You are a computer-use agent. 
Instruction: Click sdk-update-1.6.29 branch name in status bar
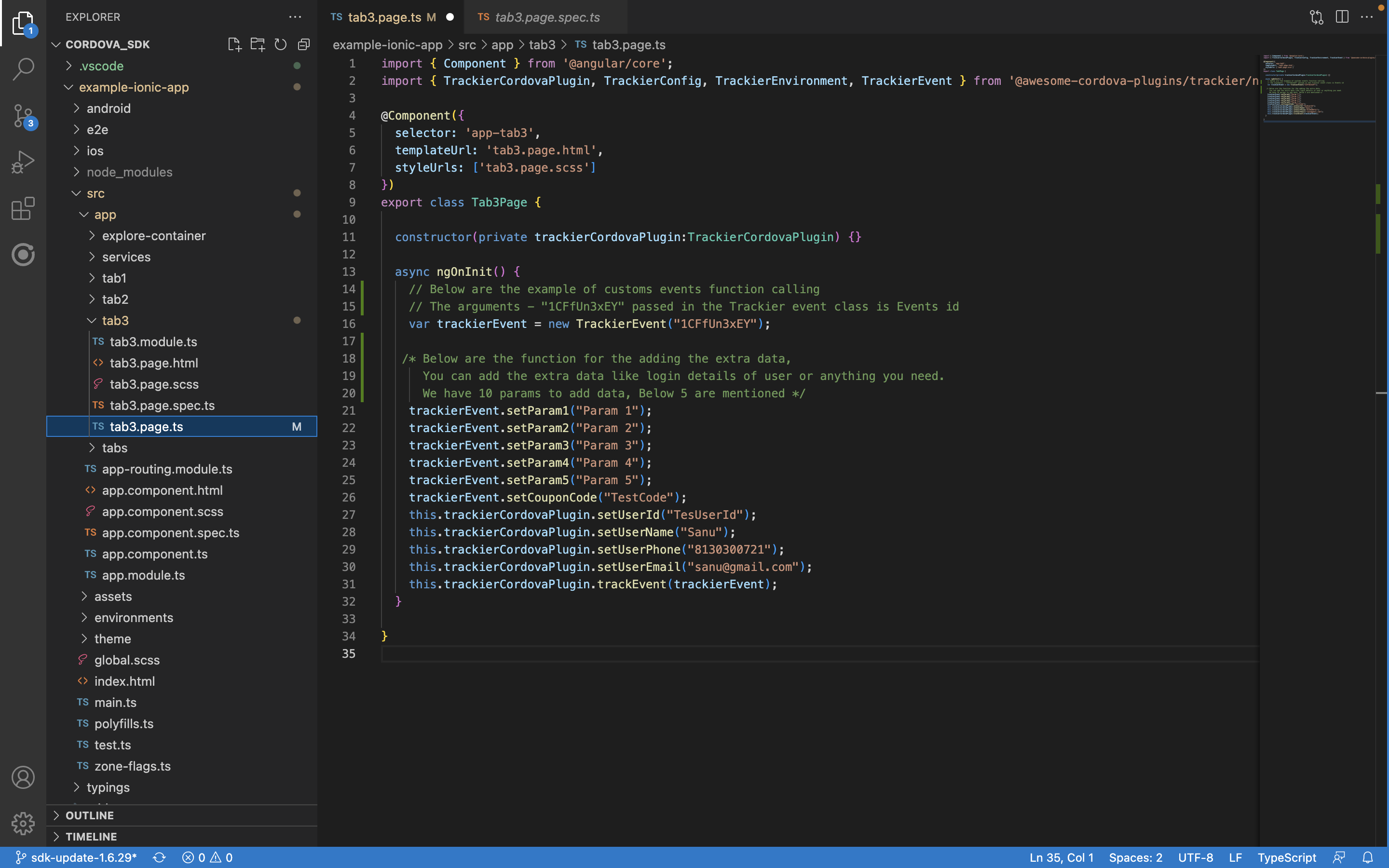pyautogui.click(x=82, y=857)
